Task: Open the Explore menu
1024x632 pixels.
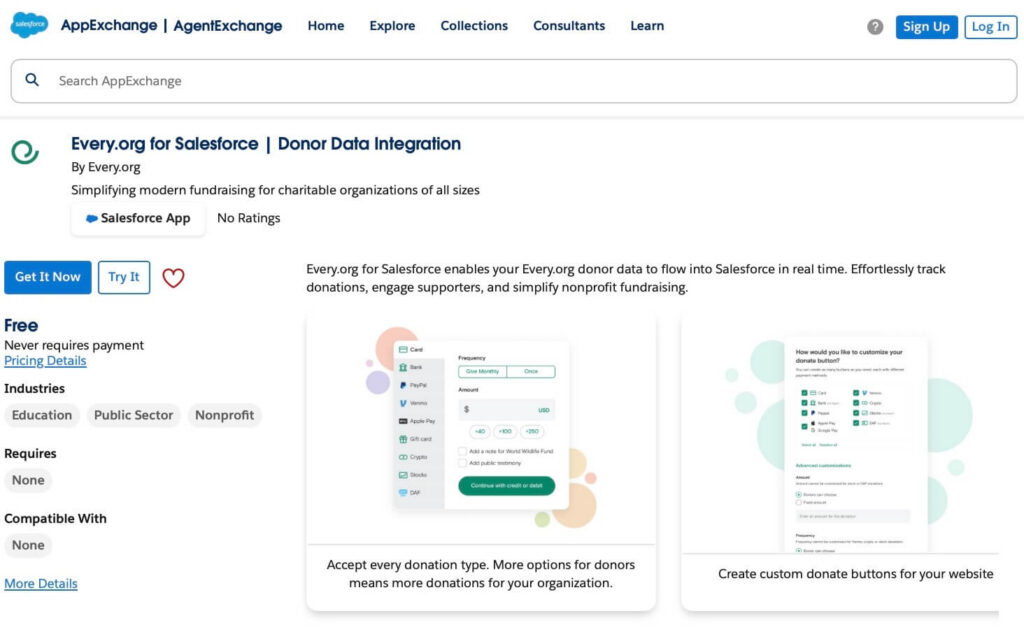Action: (x=392, y=25)
